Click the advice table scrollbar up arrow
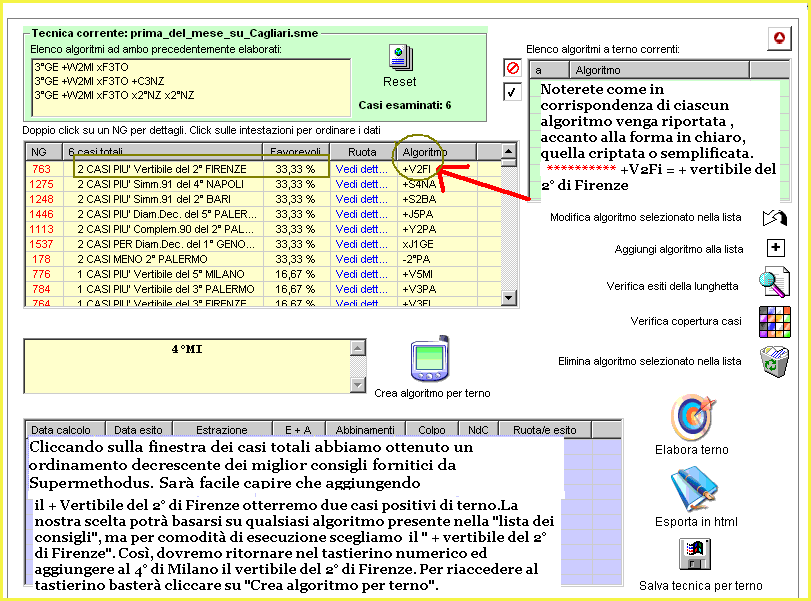Image resolution: width=811 pixels, height=601 pixels. tap(509, 152)
